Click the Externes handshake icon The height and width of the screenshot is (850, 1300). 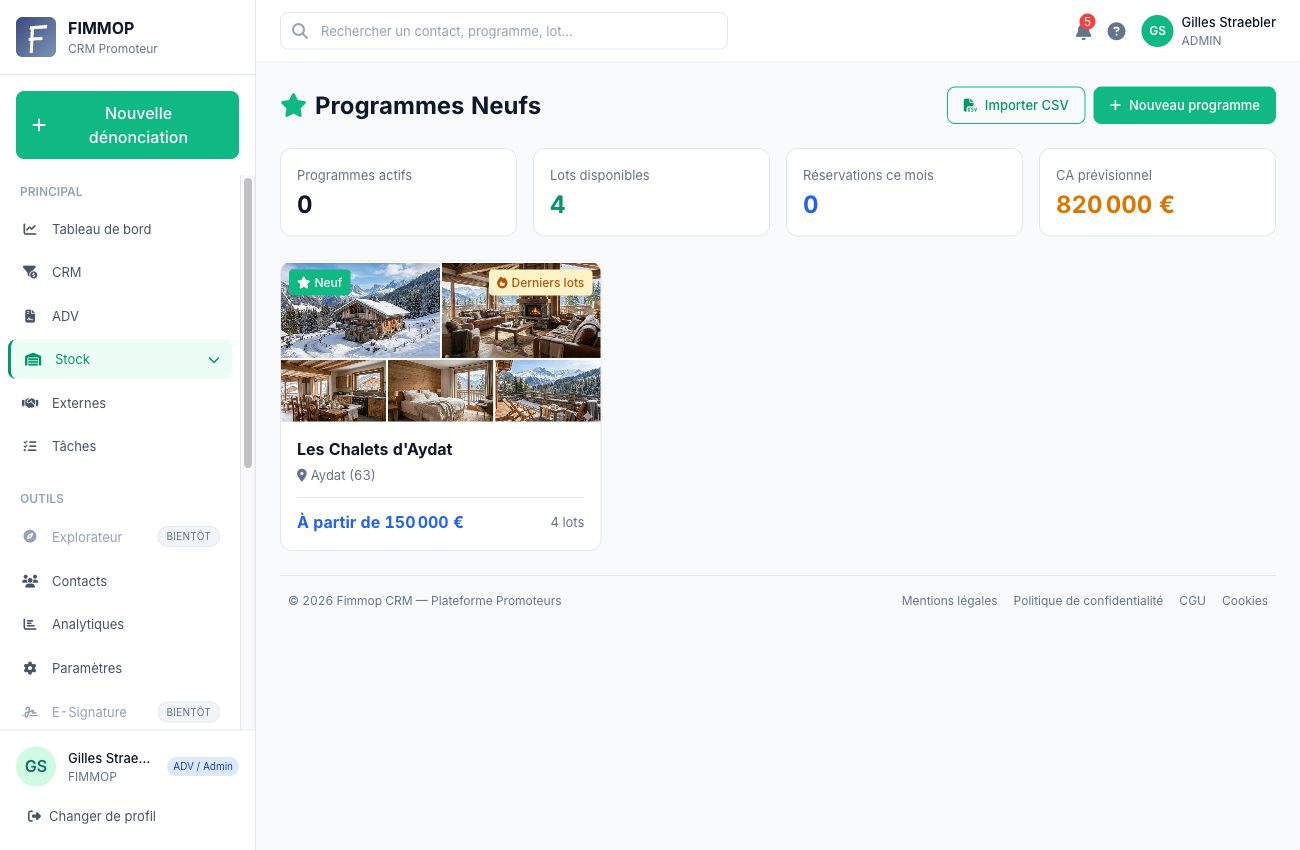pyautogui.click(x=30, y=403)
